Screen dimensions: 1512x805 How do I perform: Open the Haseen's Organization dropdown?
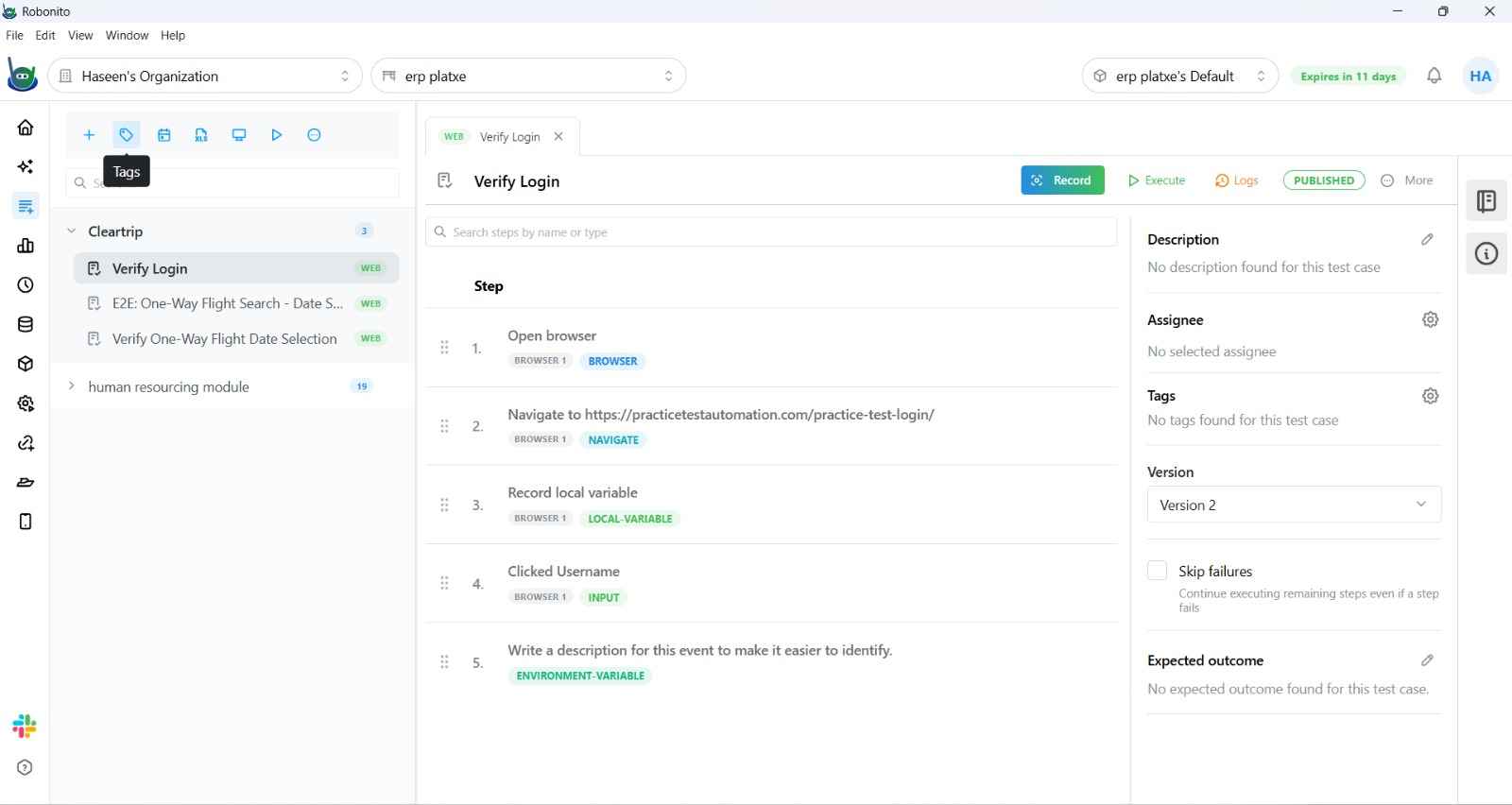point(205,76)
